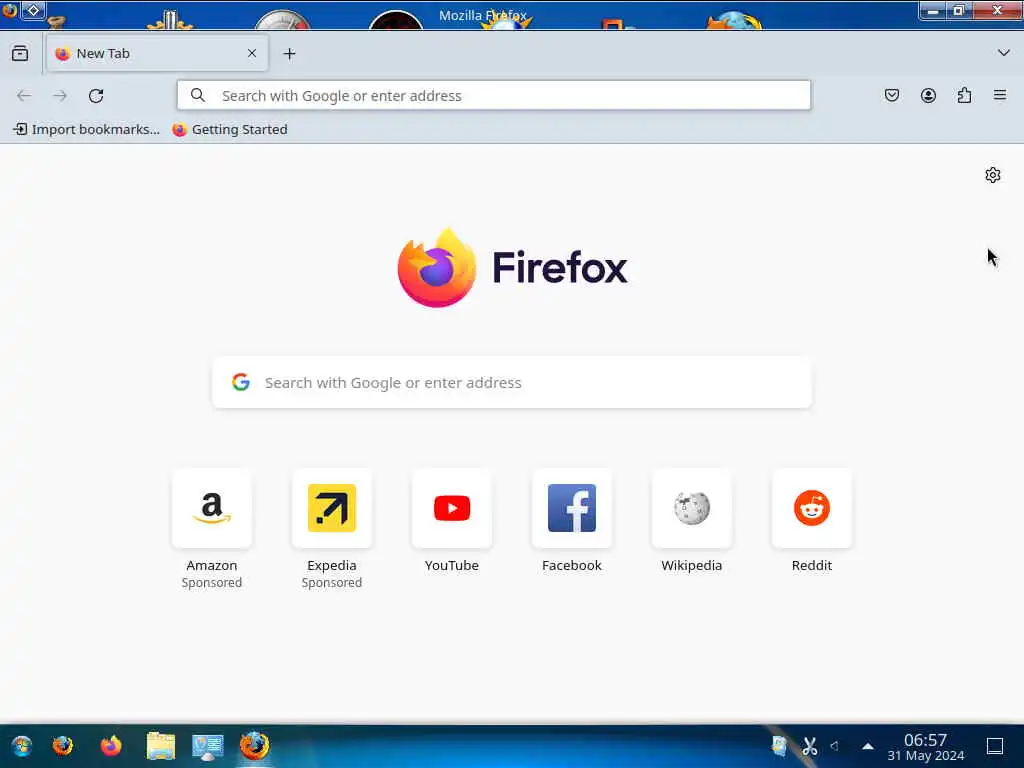Open a new tab with the plus button
Viewport: 1024px width, 768px height.
click(x=289, y=54)
